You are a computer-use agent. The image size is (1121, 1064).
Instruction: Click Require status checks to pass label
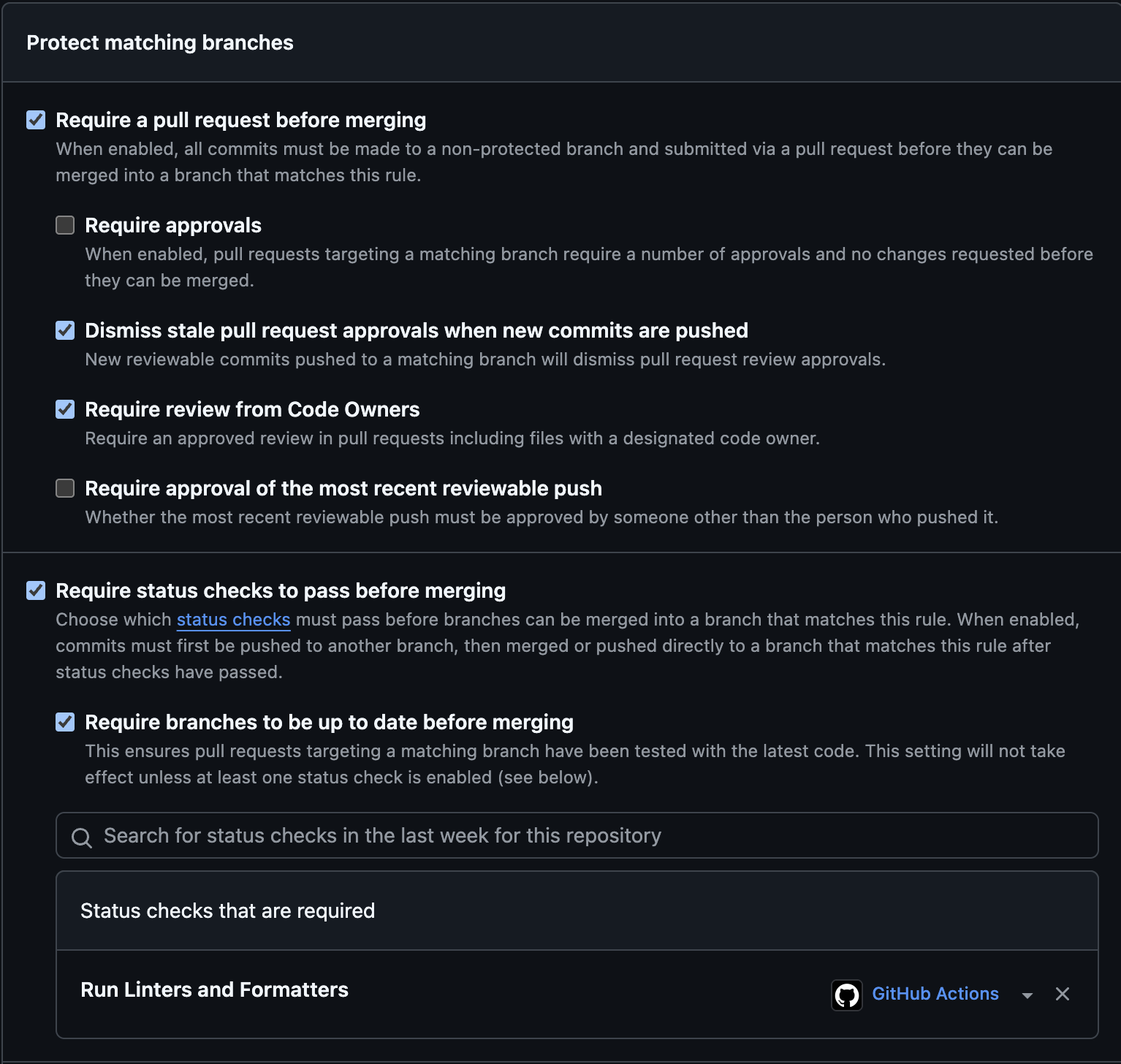(x=281, y=590)
